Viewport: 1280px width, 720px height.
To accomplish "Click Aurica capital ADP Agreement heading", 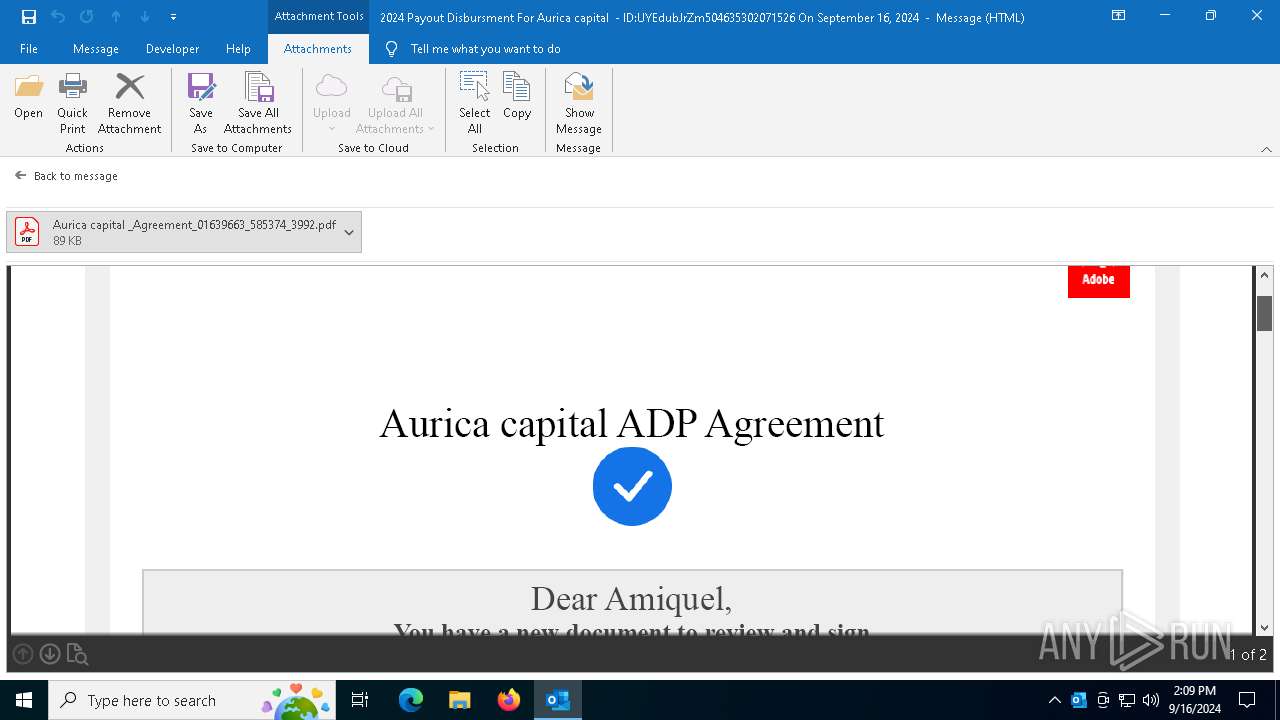I will (632, 423).
